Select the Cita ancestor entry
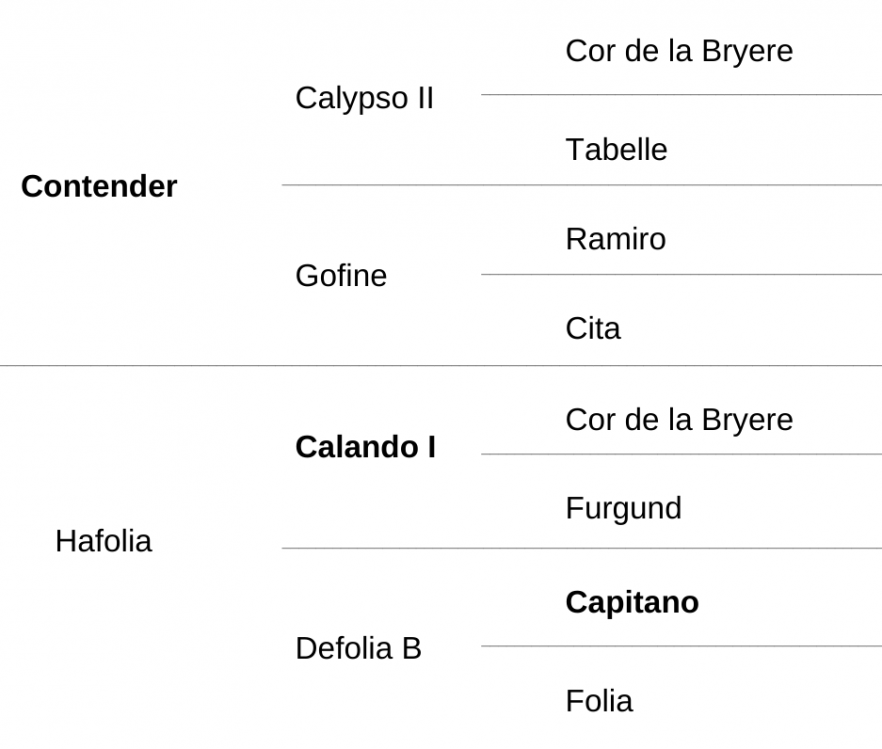 (x=593, y=328)
